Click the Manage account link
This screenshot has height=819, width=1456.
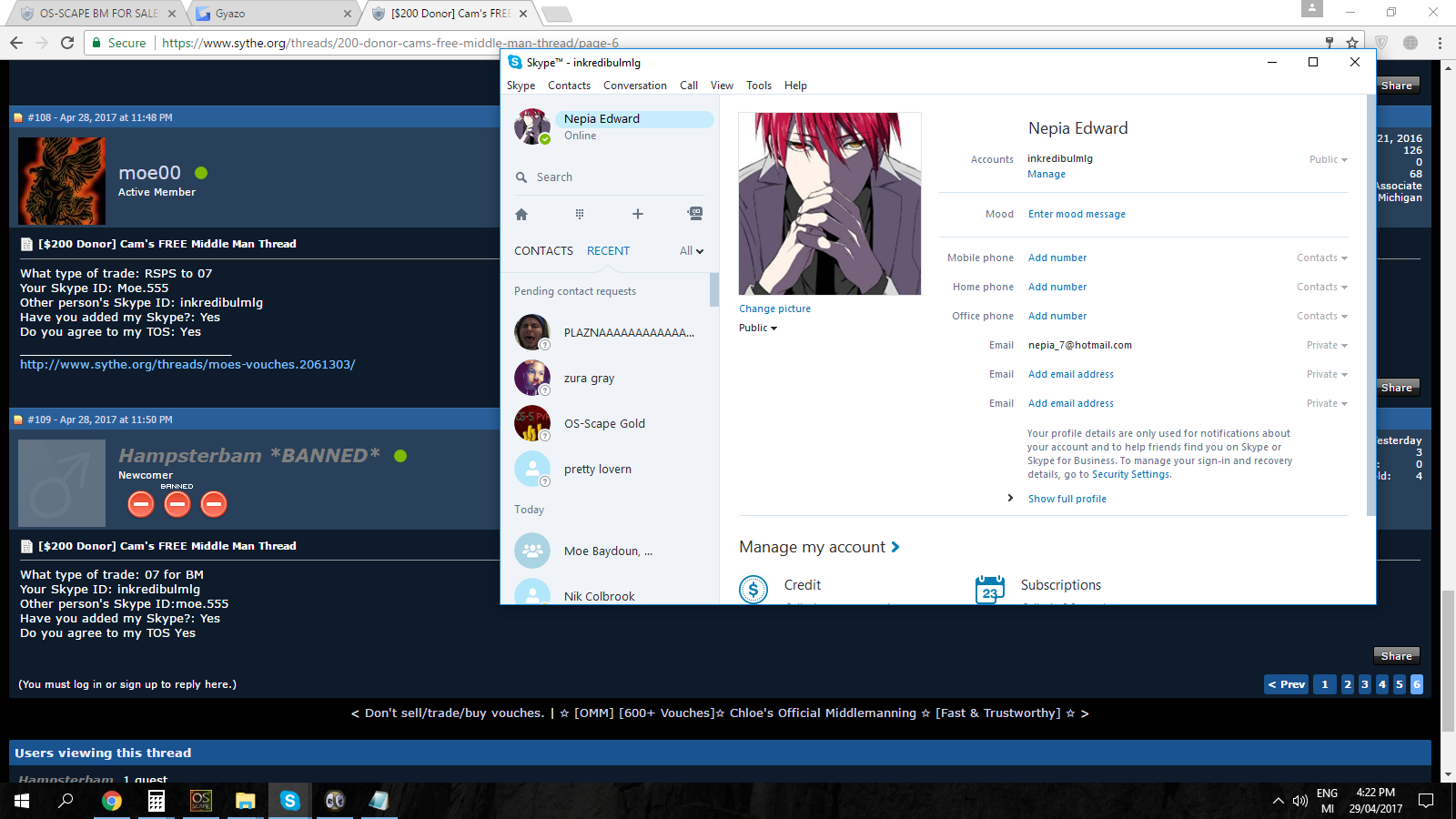1046,174
